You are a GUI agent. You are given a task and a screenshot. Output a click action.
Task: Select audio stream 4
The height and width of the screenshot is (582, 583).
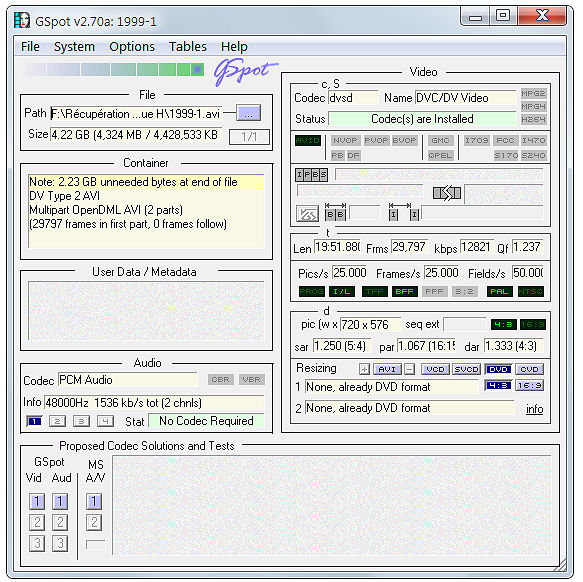[x=105, y=421]
